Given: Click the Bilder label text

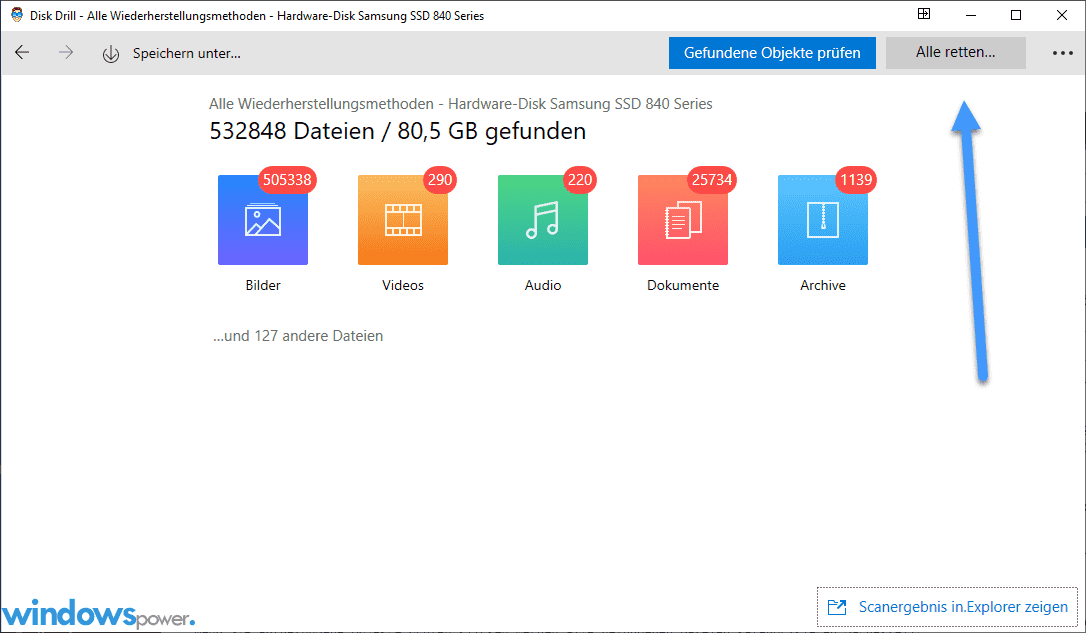Looking at the screenshot, I should 263,285.
